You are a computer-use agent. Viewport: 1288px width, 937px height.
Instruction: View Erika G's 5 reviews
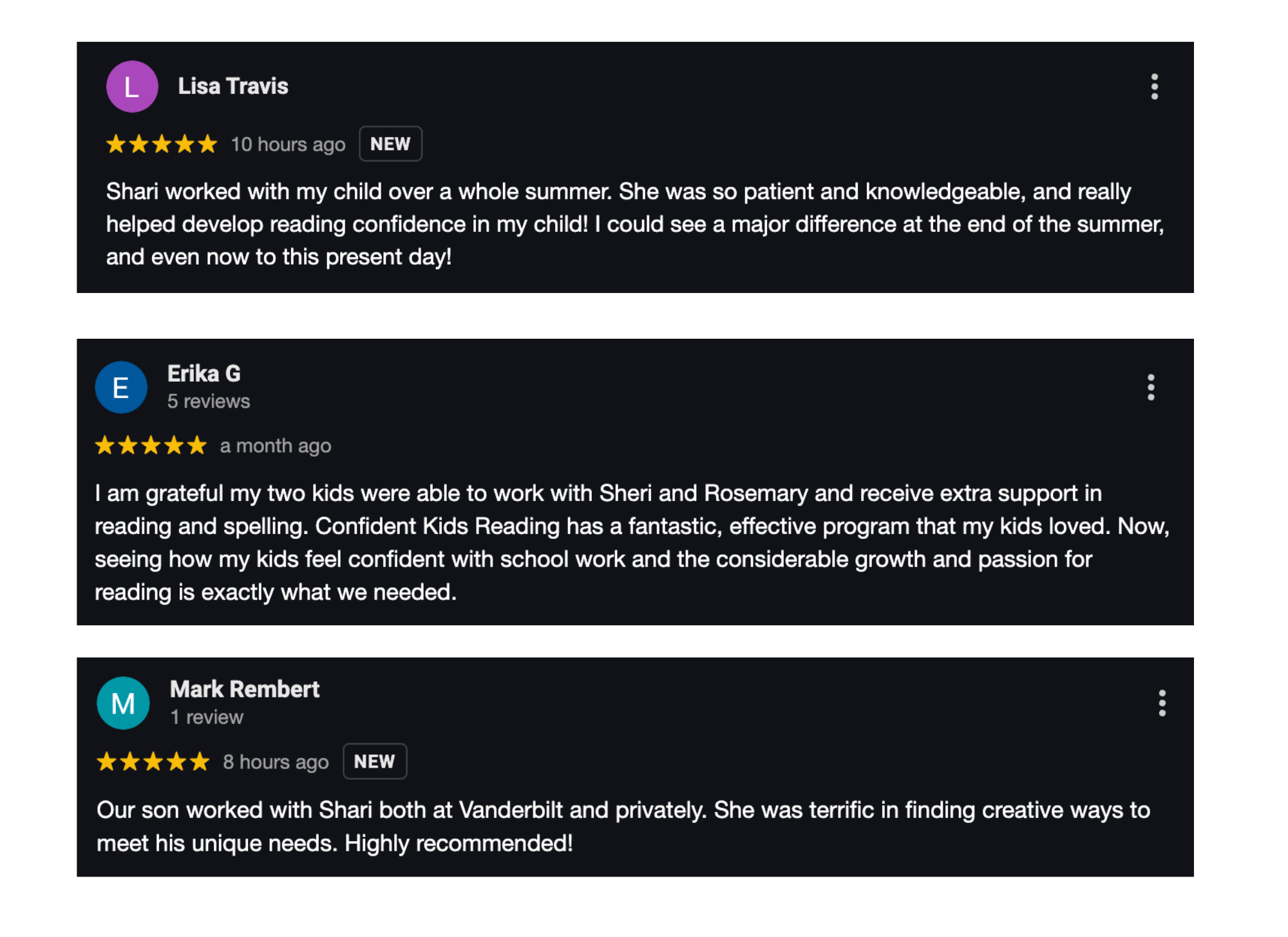209,402
